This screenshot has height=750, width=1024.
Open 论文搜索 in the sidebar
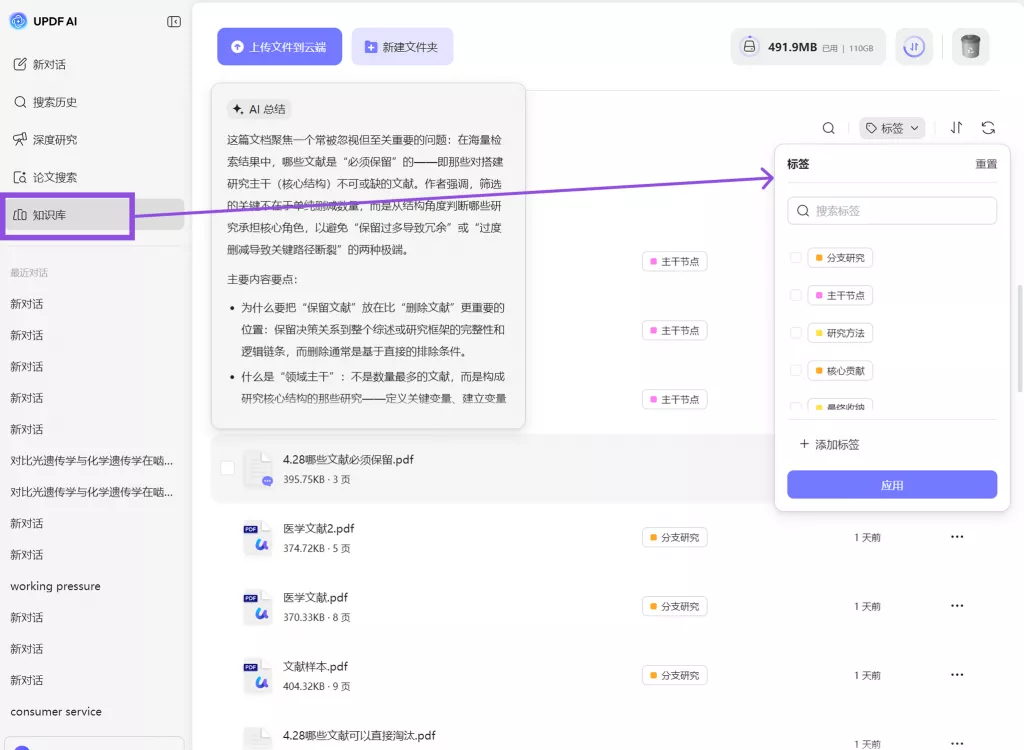click(45, 177)
